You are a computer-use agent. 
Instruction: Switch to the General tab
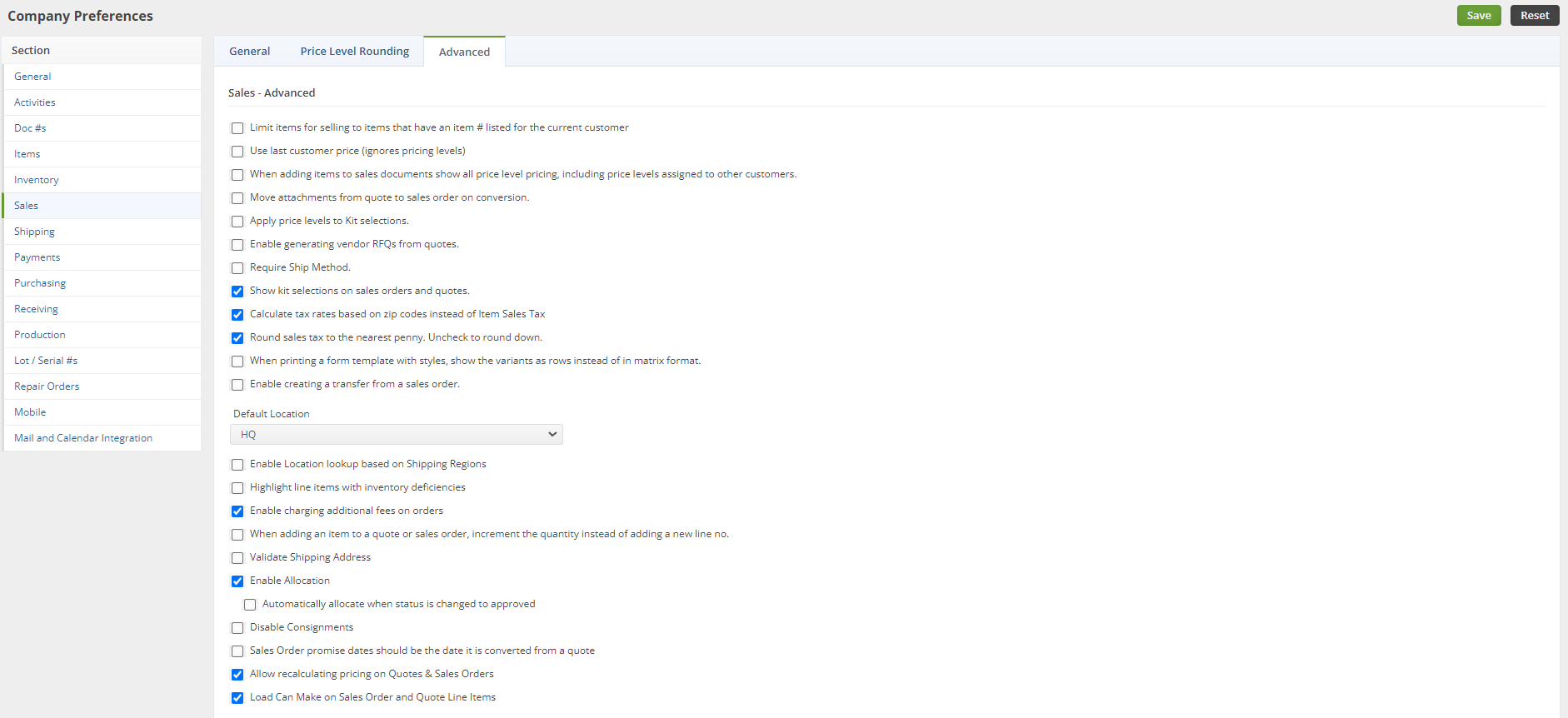click(x=250, y=51)
